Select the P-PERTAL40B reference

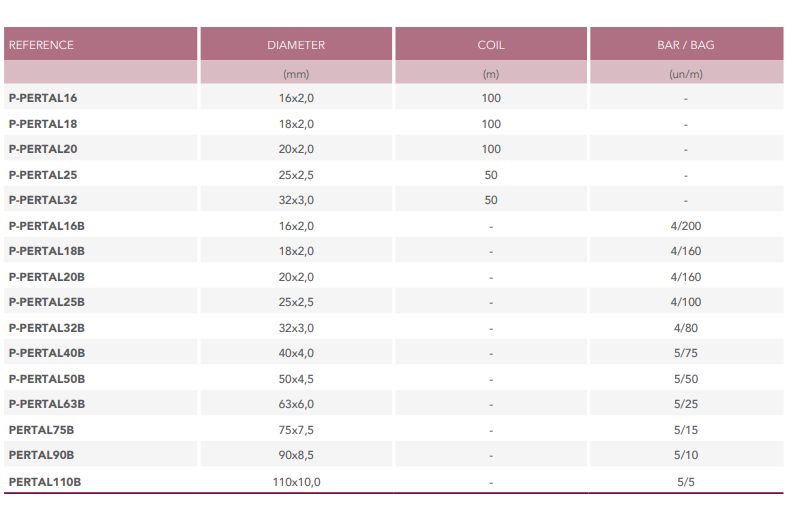click(x=47, y=353)
